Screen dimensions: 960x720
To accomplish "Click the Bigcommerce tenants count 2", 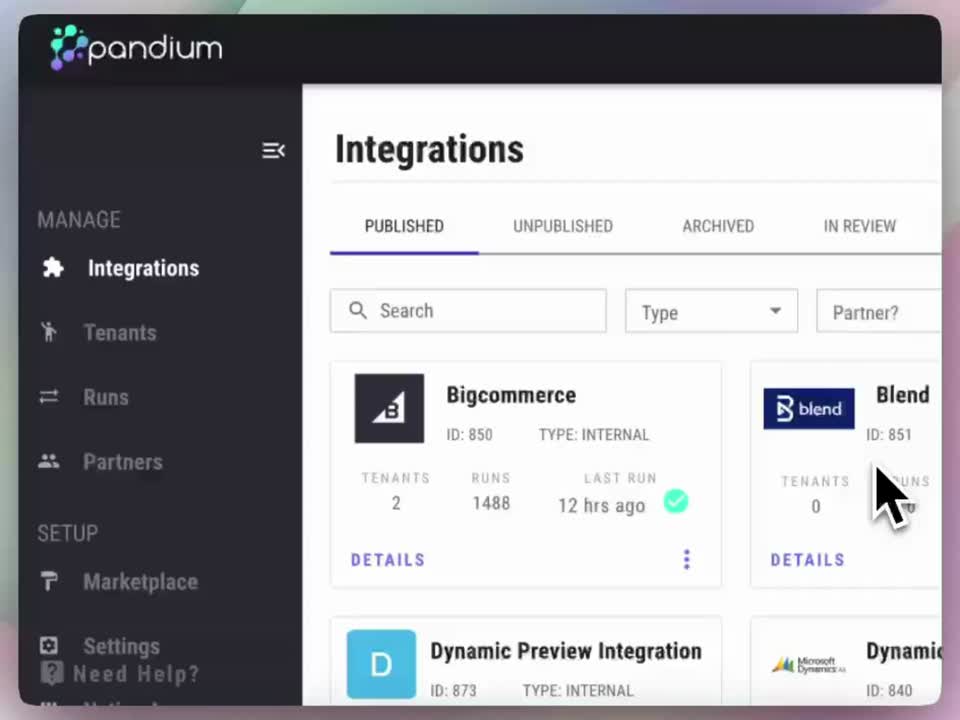I will [x=396, y=503].
